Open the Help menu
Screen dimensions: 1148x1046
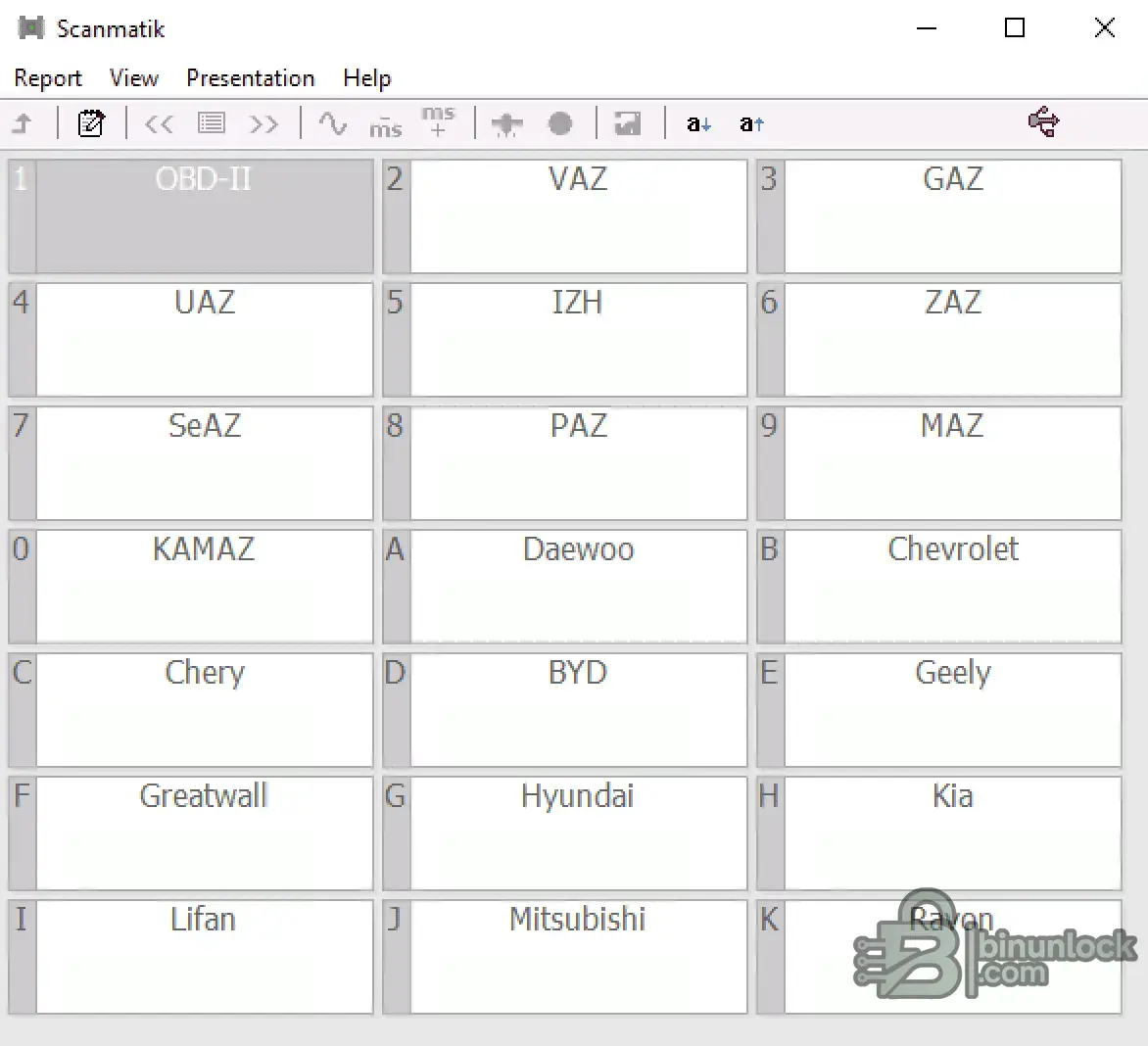pyautogui.click(x=366, y=78)
